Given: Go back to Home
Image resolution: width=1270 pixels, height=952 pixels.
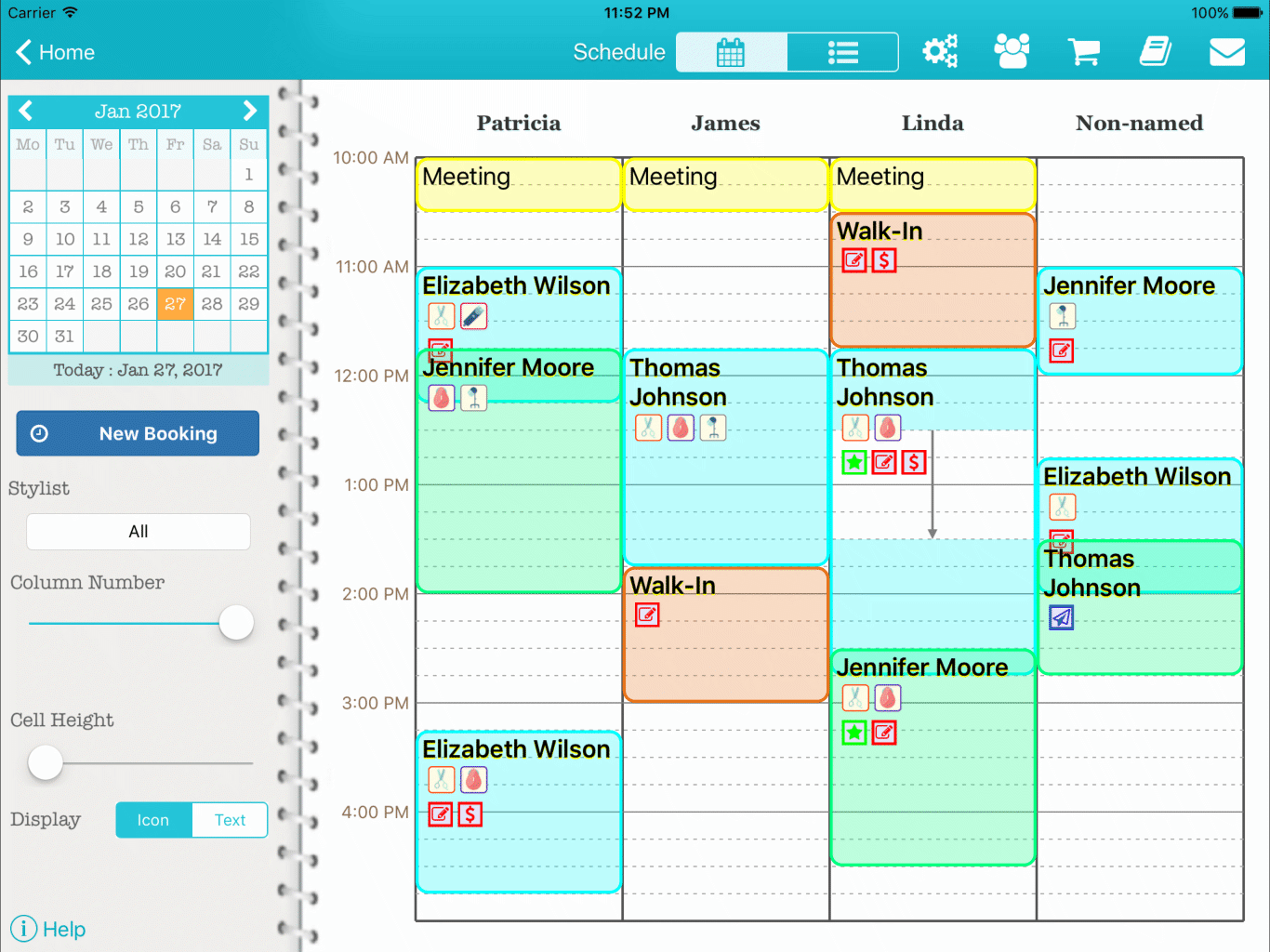Looking at the screenshot, I should [56, 52].
